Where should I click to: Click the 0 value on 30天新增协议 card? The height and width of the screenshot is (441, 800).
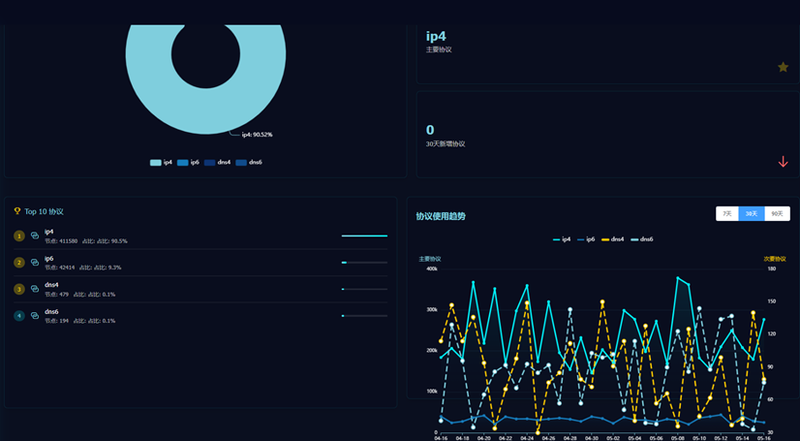[x=430, y=130]
